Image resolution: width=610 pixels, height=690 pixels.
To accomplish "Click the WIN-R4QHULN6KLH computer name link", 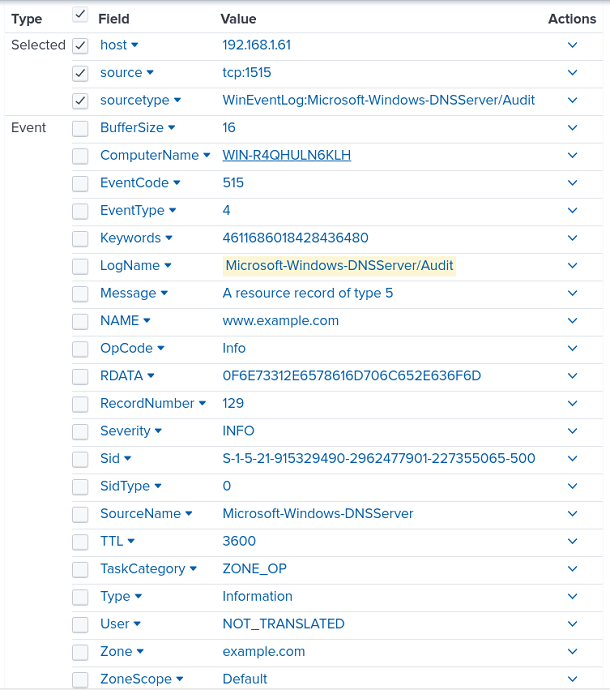I will 286,155.
